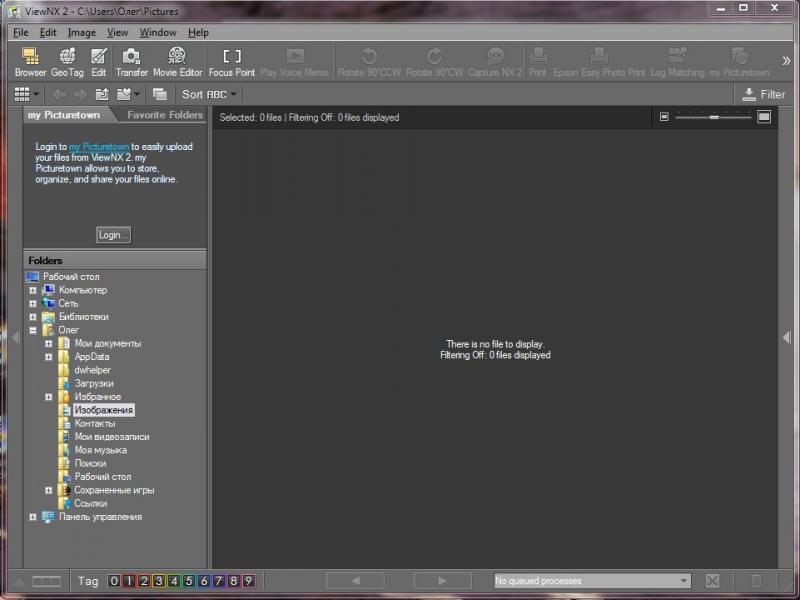Expand the Мои документы folder
This screenshot has width=800, height=600.
(x=49, y=343)
